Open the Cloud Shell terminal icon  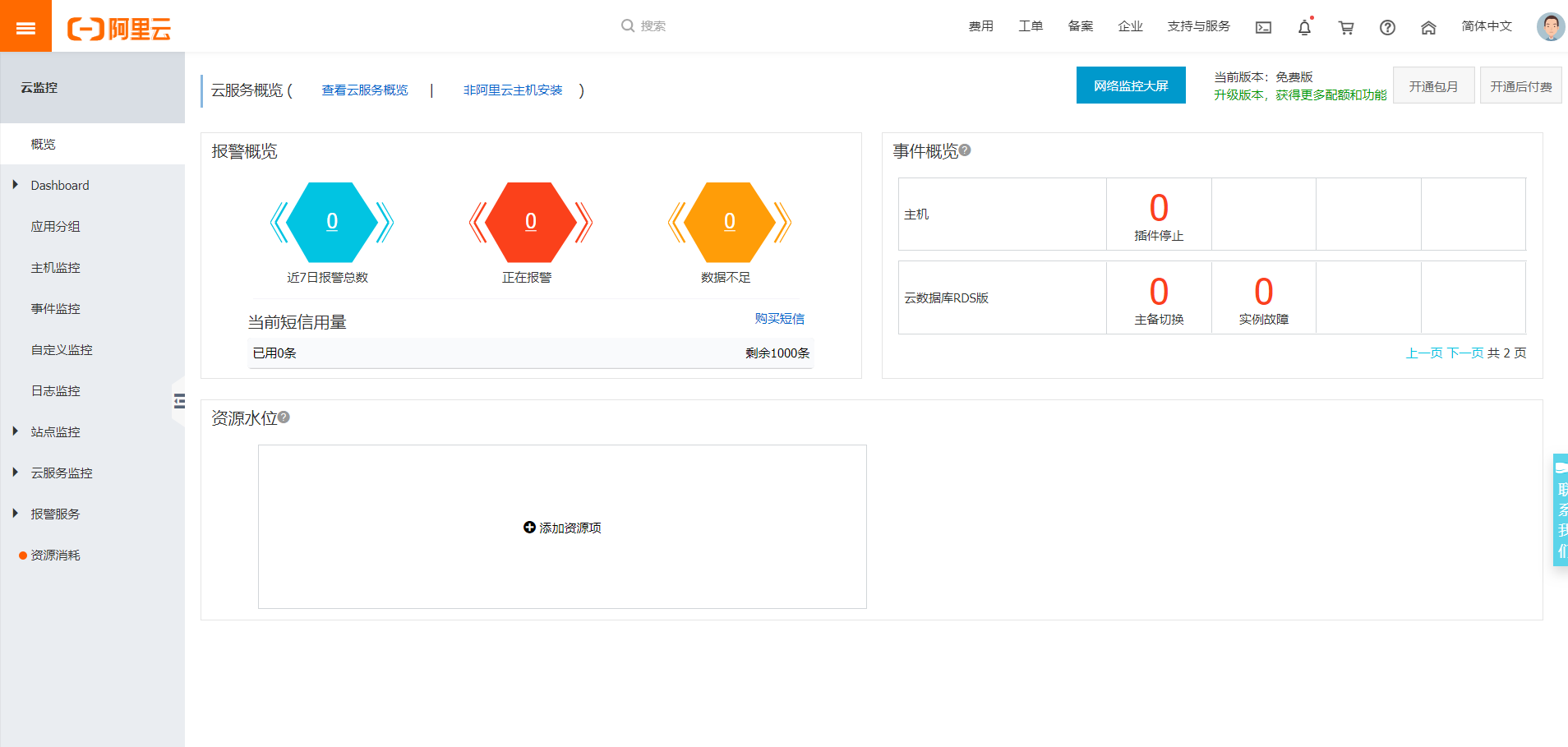(x=1263, y=27)
